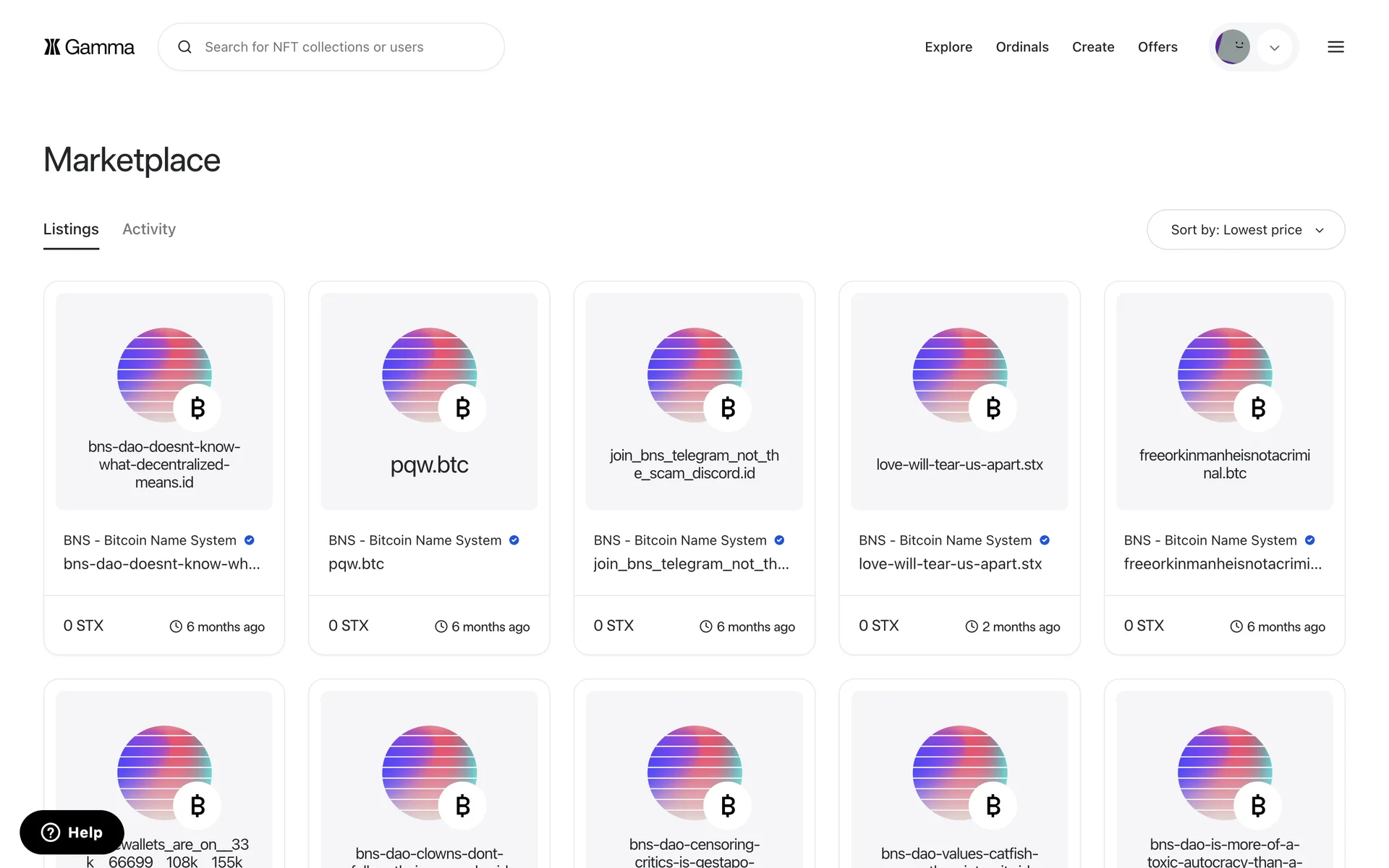Open pqw.btc listing thumbnail

pos(429,401)
